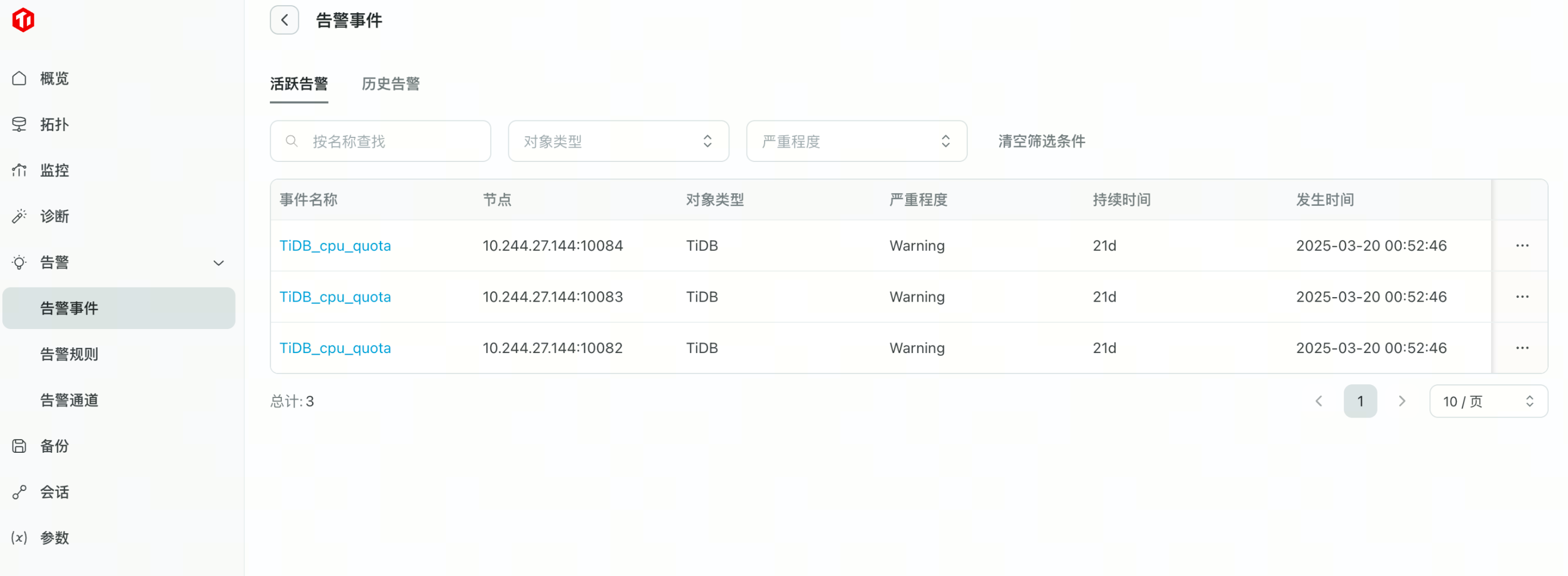
Task: Switch to 活跃告警 tab
Action: point(299,84)
